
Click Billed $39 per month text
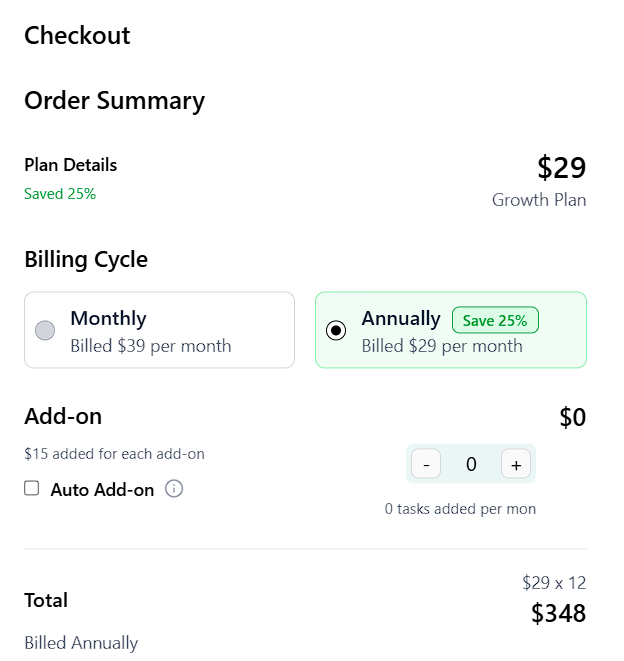151,346
